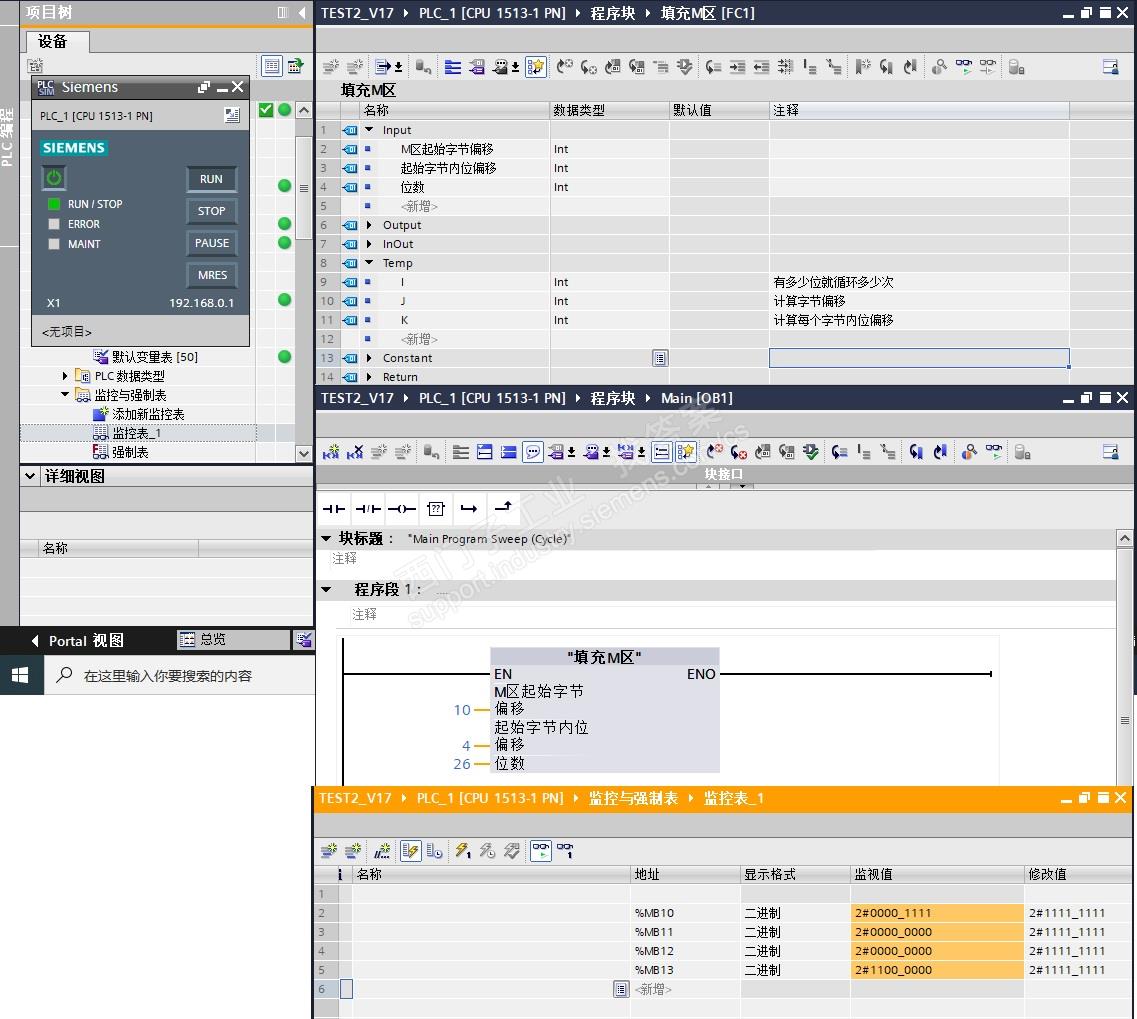
Task: Click the PLCSIM power button
Action: [x=54, y=178]
